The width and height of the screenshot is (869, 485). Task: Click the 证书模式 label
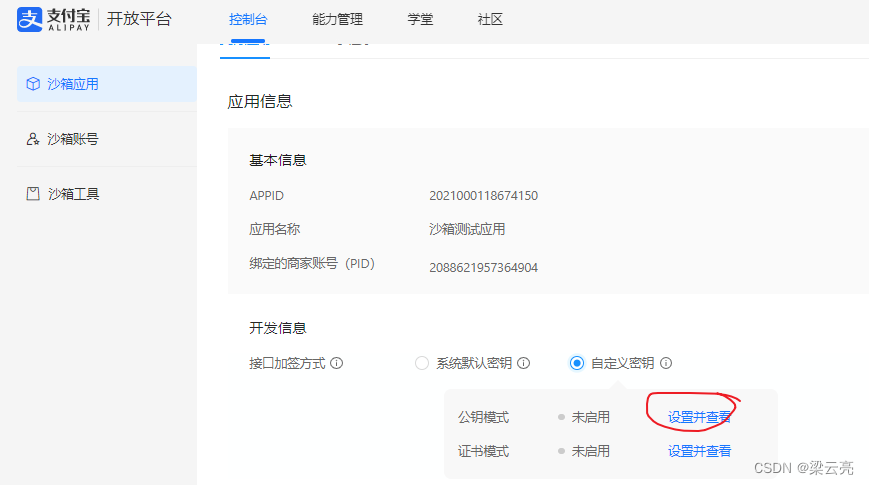click(483, 451)
